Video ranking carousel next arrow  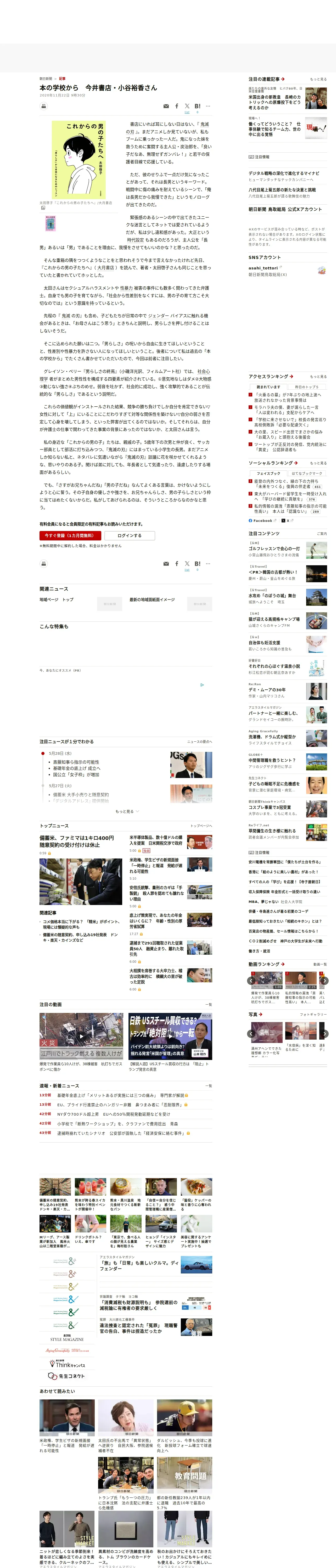pyautogui.click(x=324, y=981)
